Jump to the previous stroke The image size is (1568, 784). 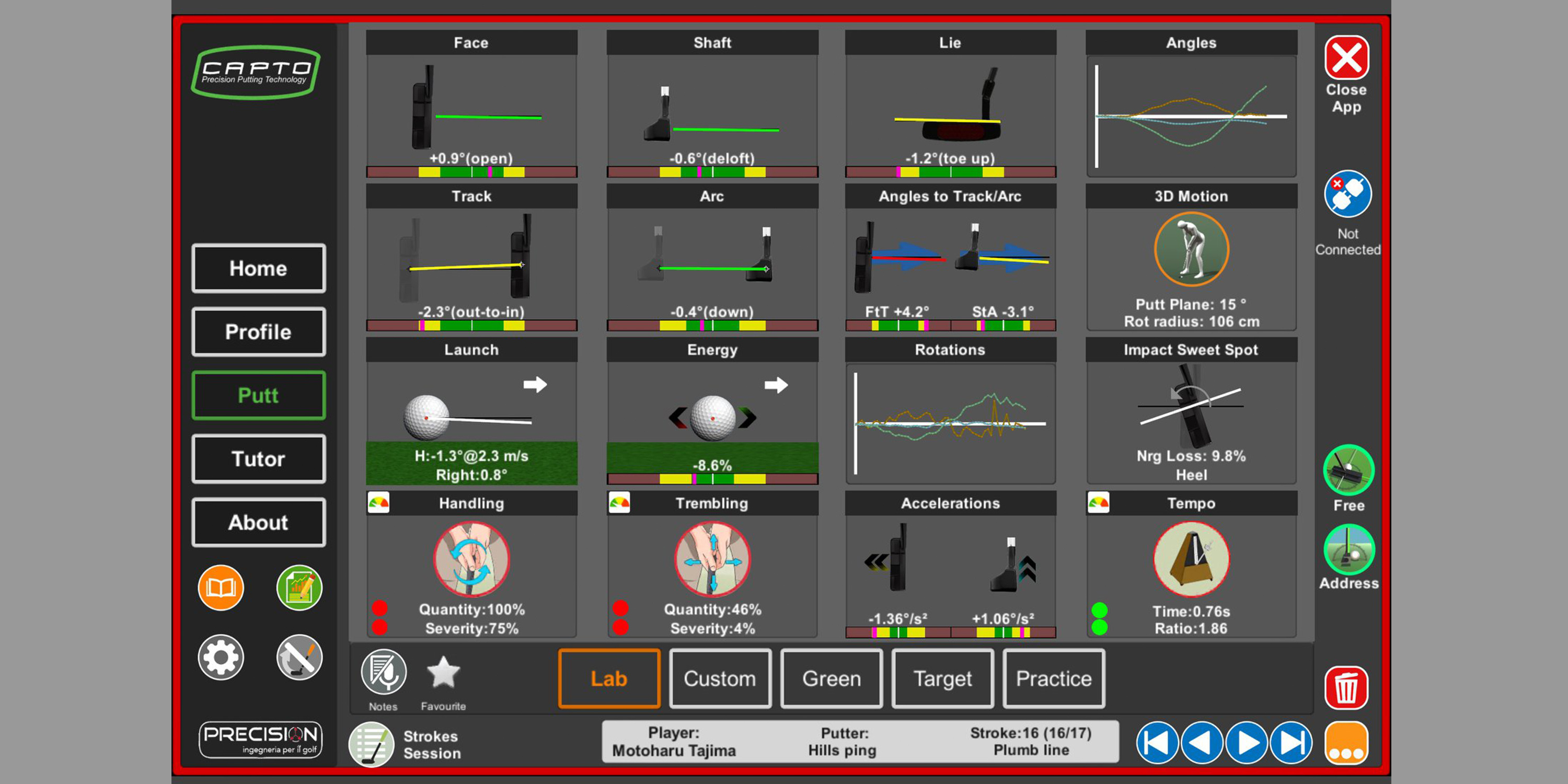(x=1202, y=743)
